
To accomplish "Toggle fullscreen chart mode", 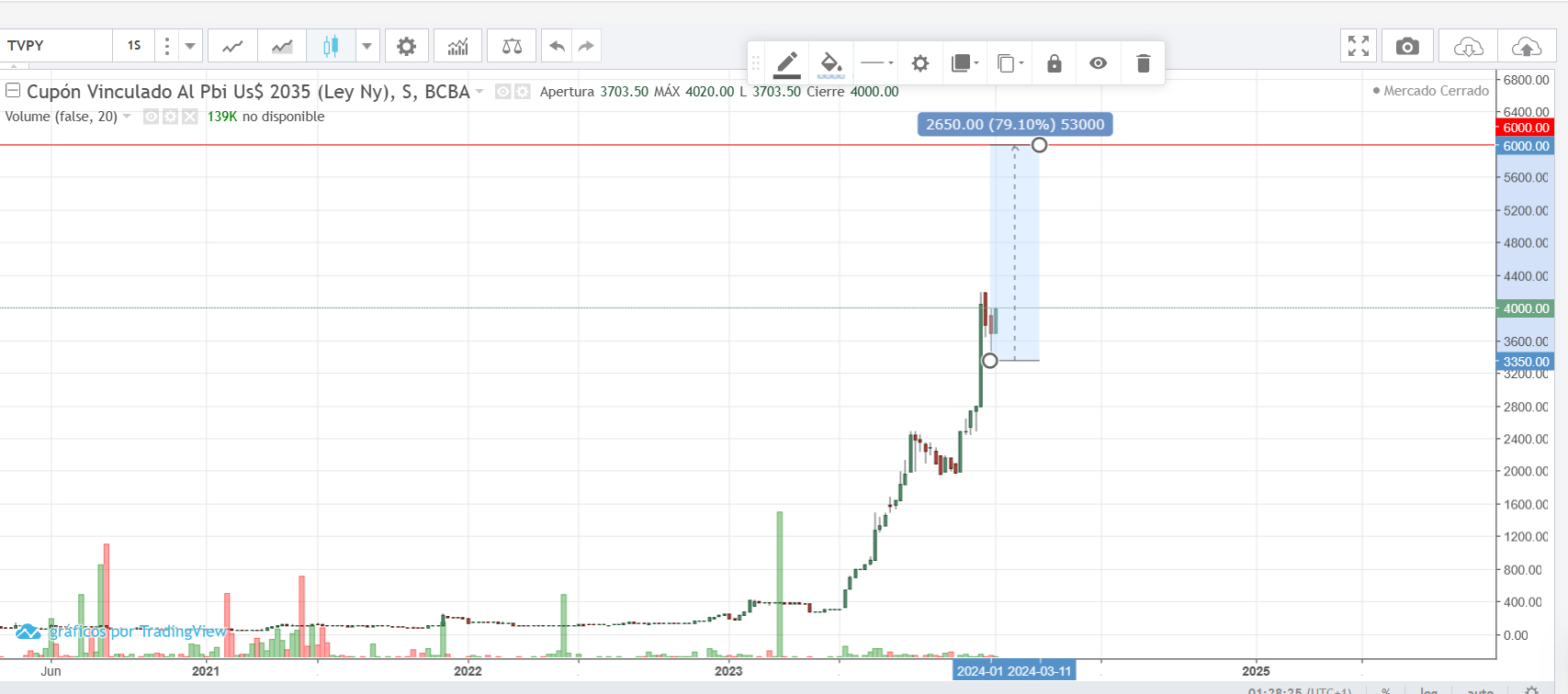I will [1358, 46].
